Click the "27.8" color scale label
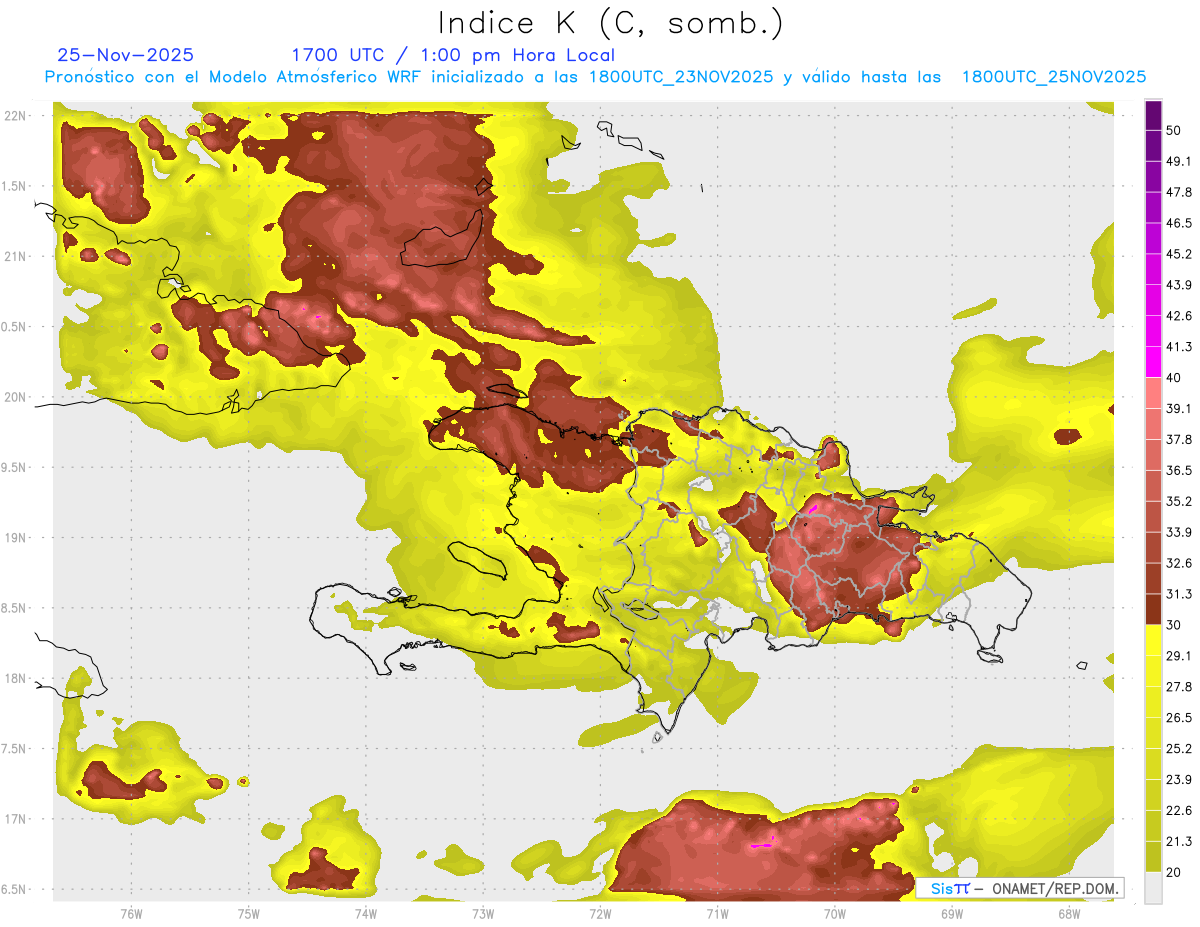This screenshot has width=1200, height=927. tap(1179, 687)
